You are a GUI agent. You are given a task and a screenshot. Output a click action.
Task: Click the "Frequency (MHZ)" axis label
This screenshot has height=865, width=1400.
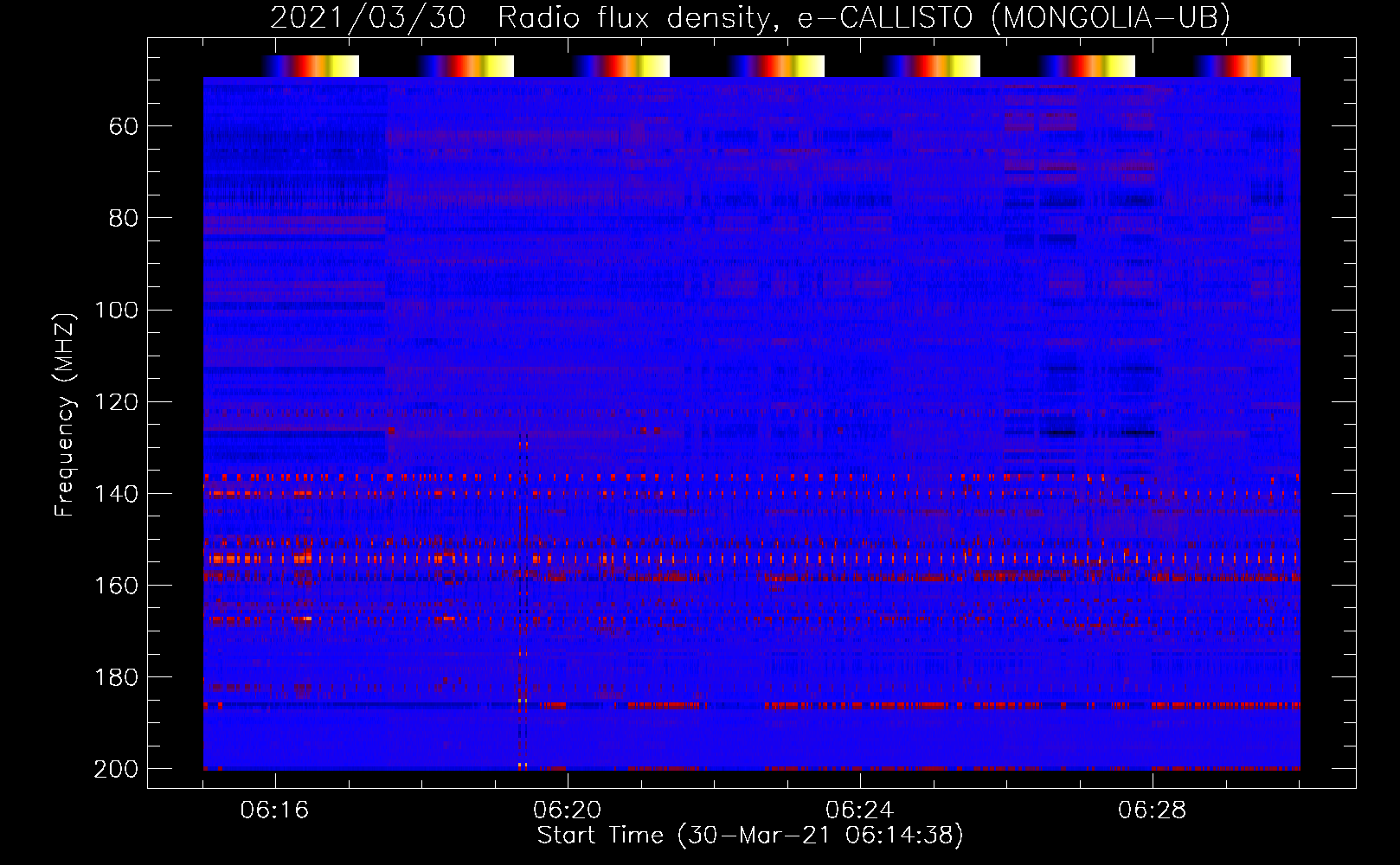[65, 414]
